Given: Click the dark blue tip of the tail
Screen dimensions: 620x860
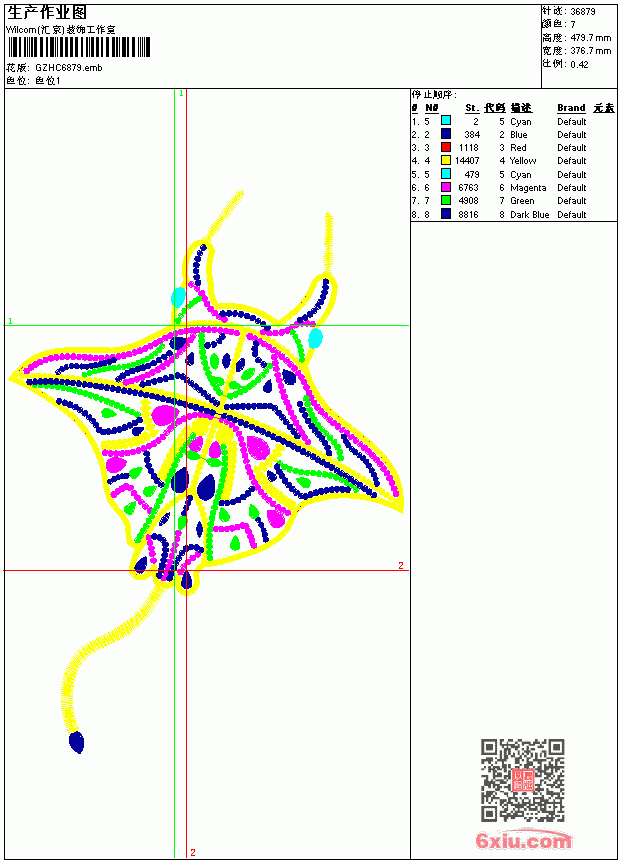Looking at the screenshot, I should tap(77, 742).
